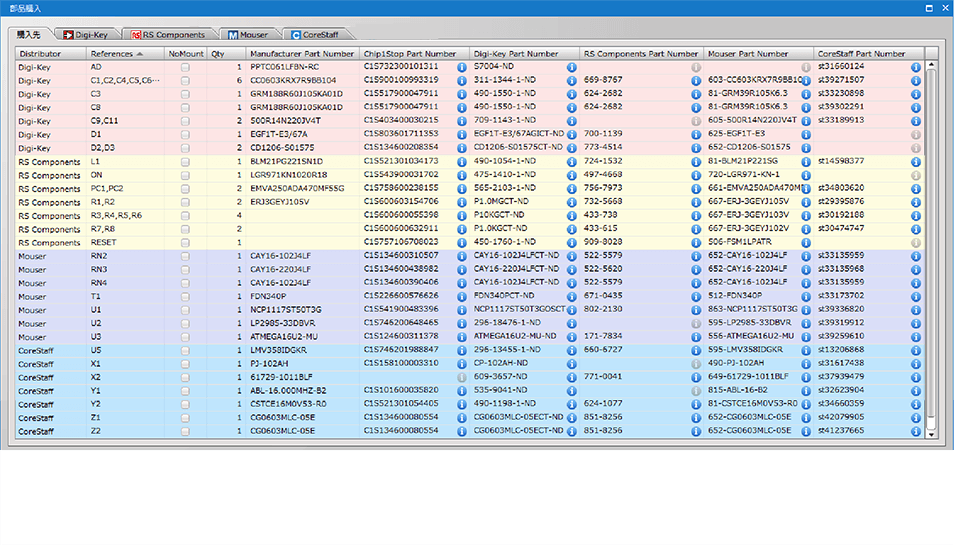The width and height of the screenshot is (954, 545).
Task: Click Mouser info icon for 652-CAY16-220J4LF
Action: [806, 269]
